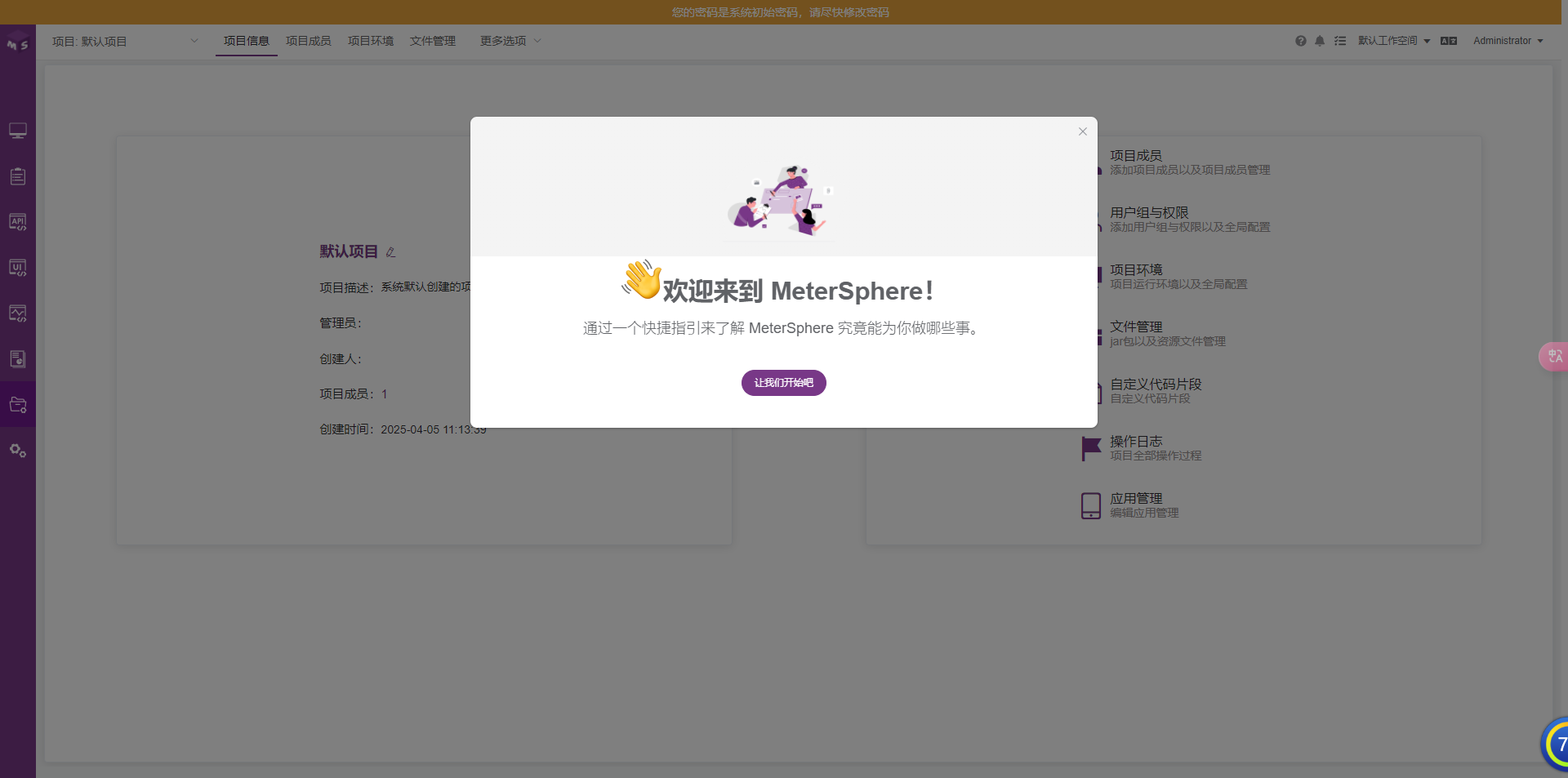The height and width of the screenshot is (778, 1568).
Task: Expand the 更多选项 dropdown
Action: click(x=510, y=41)
